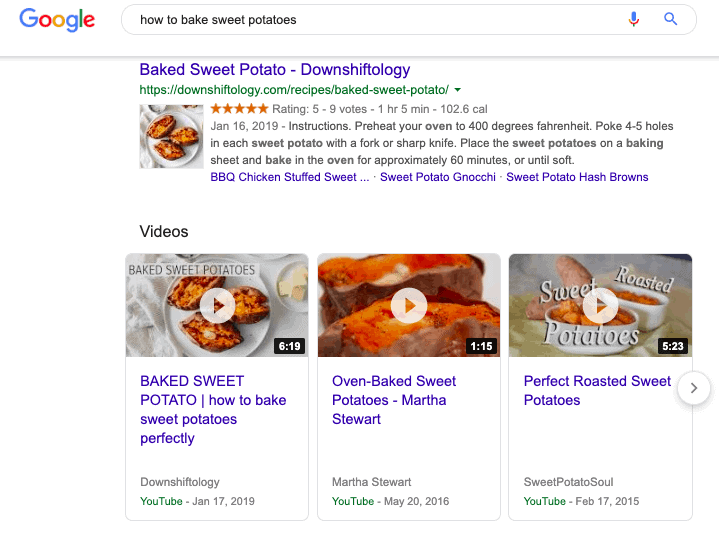The width and height of the screenshot is (719, 541).
Task: Click the 1:15 duration badge
Action: pyautogui.click(x=481, y=346)
